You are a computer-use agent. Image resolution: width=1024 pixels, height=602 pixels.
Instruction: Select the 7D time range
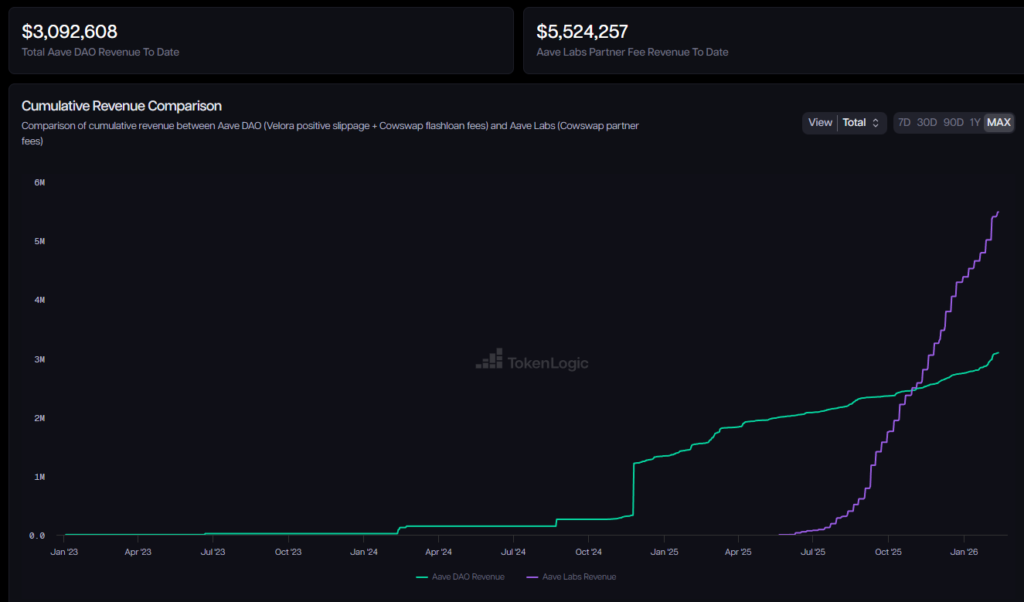coord(904,123)
